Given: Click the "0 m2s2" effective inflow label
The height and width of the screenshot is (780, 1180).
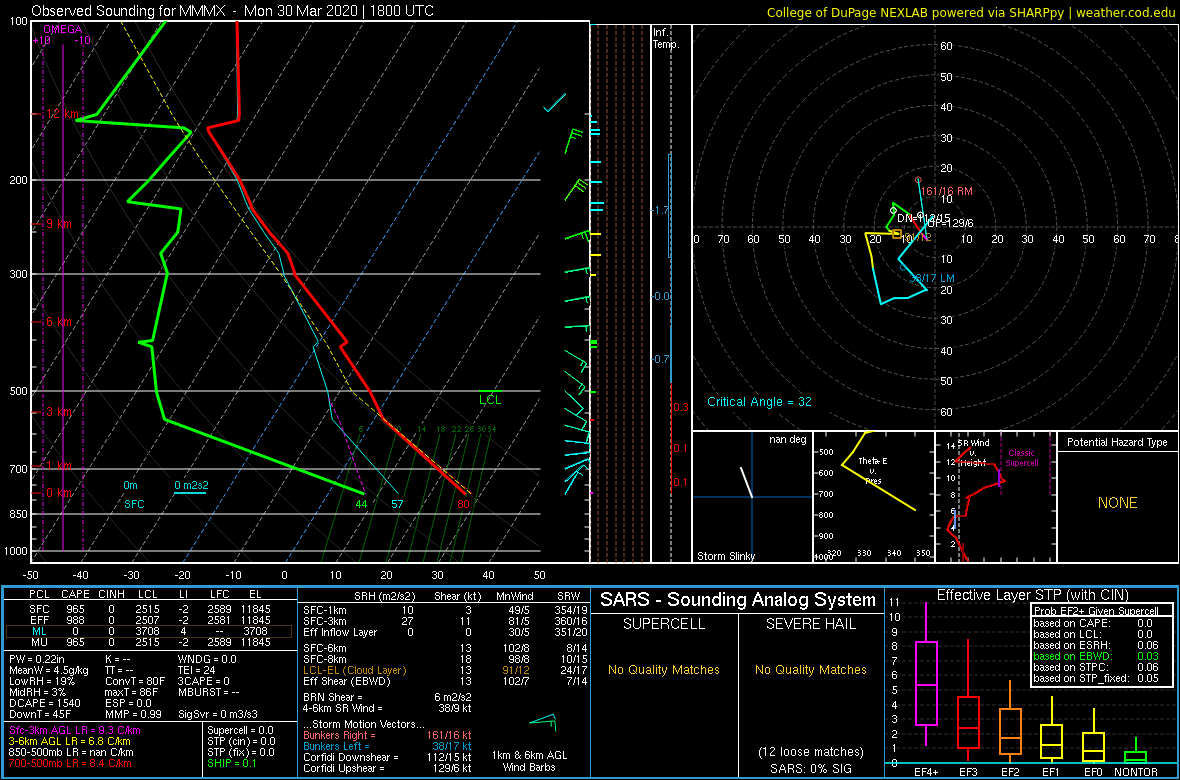Looking at the screenshot, I should click(190, 486).
